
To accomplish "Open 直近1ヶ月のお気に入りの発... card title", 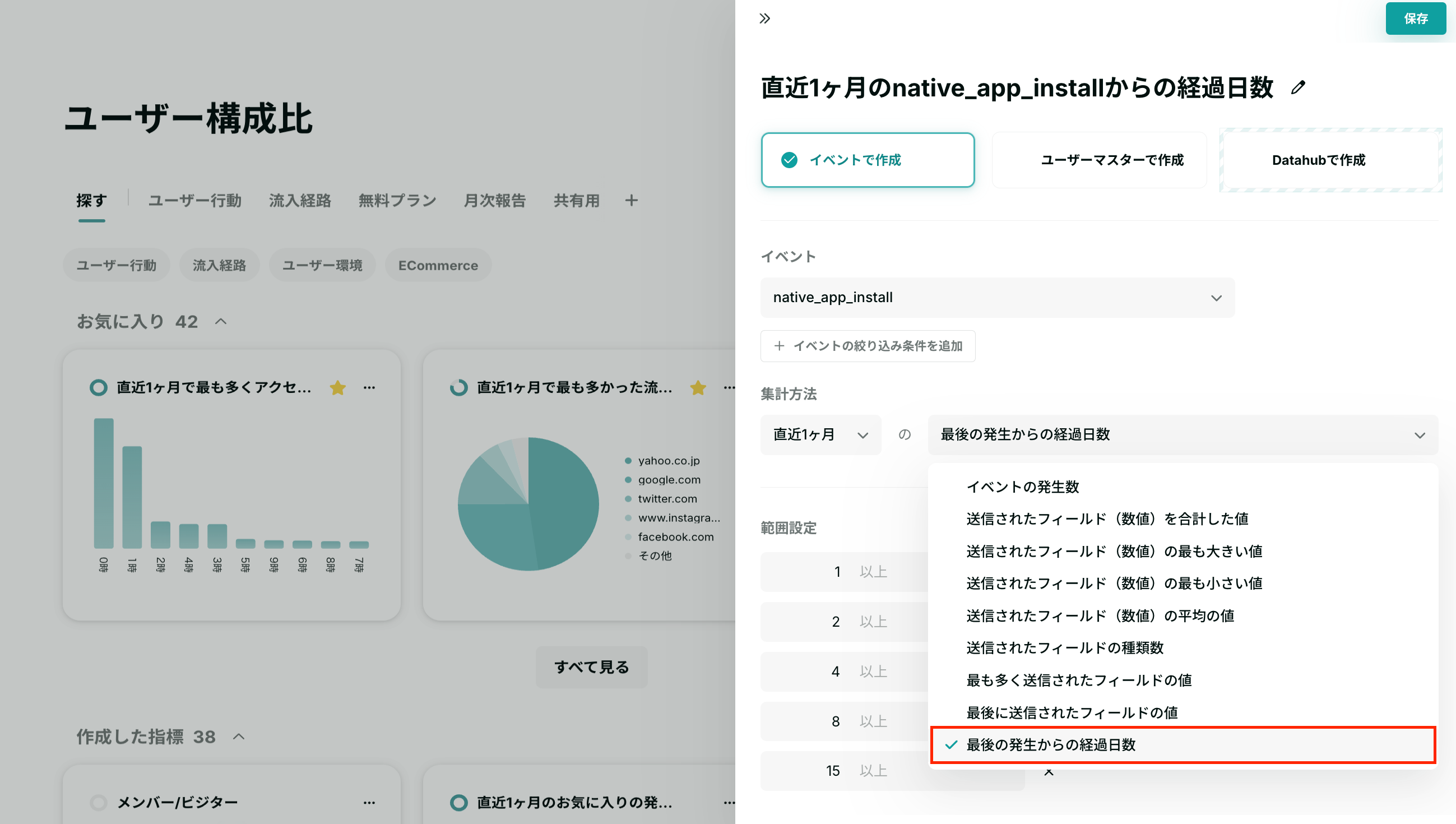I will pyautogui.click(x=574, y=803).
